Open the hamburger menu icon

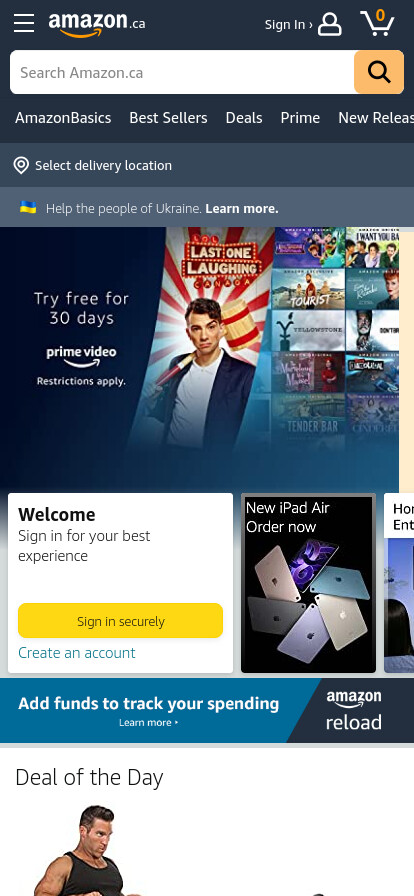24,23
